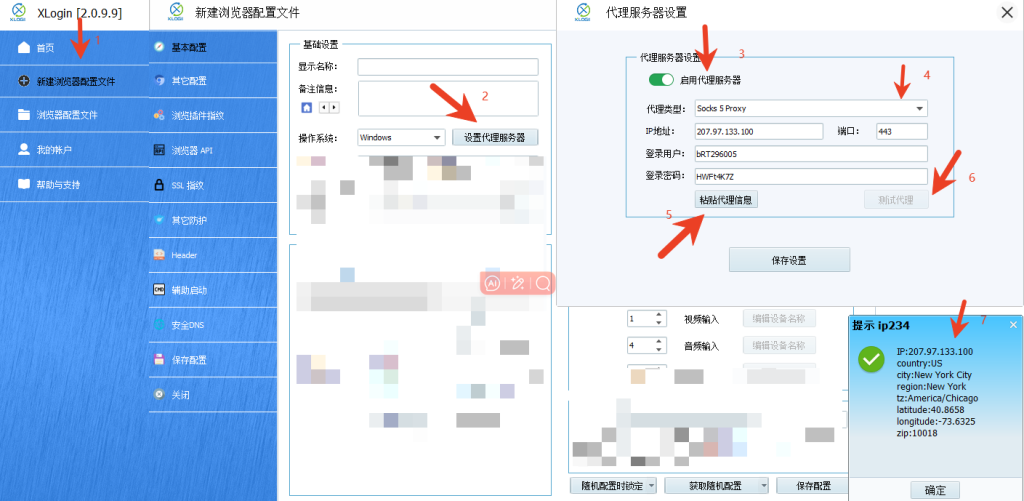1024x501 pixels.
Task: Click the plugin icon of 浏览插件指纹
Action: pyautogui.click(x=159, y=116)
